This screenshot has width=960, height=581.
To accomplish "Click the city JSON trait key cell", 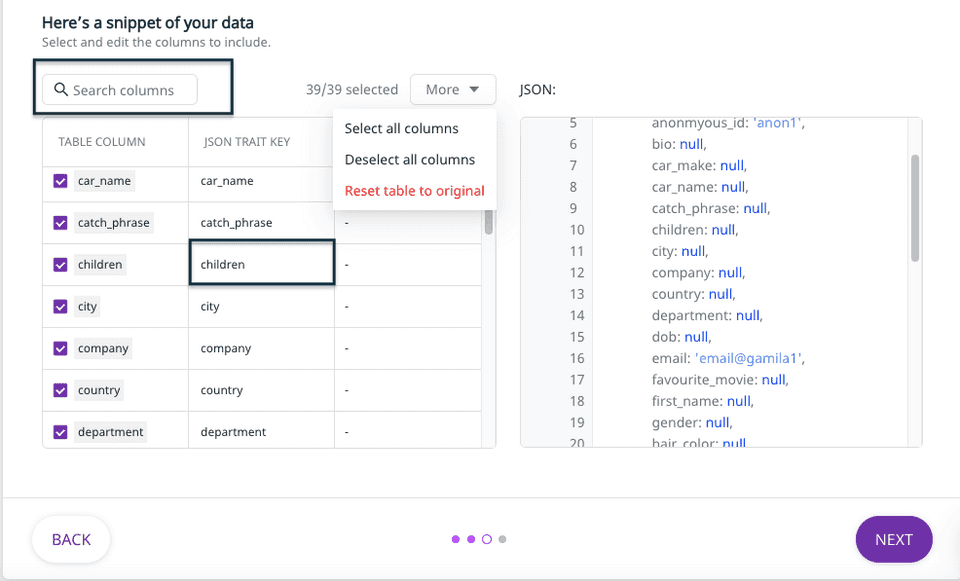I will pos(261,307).
